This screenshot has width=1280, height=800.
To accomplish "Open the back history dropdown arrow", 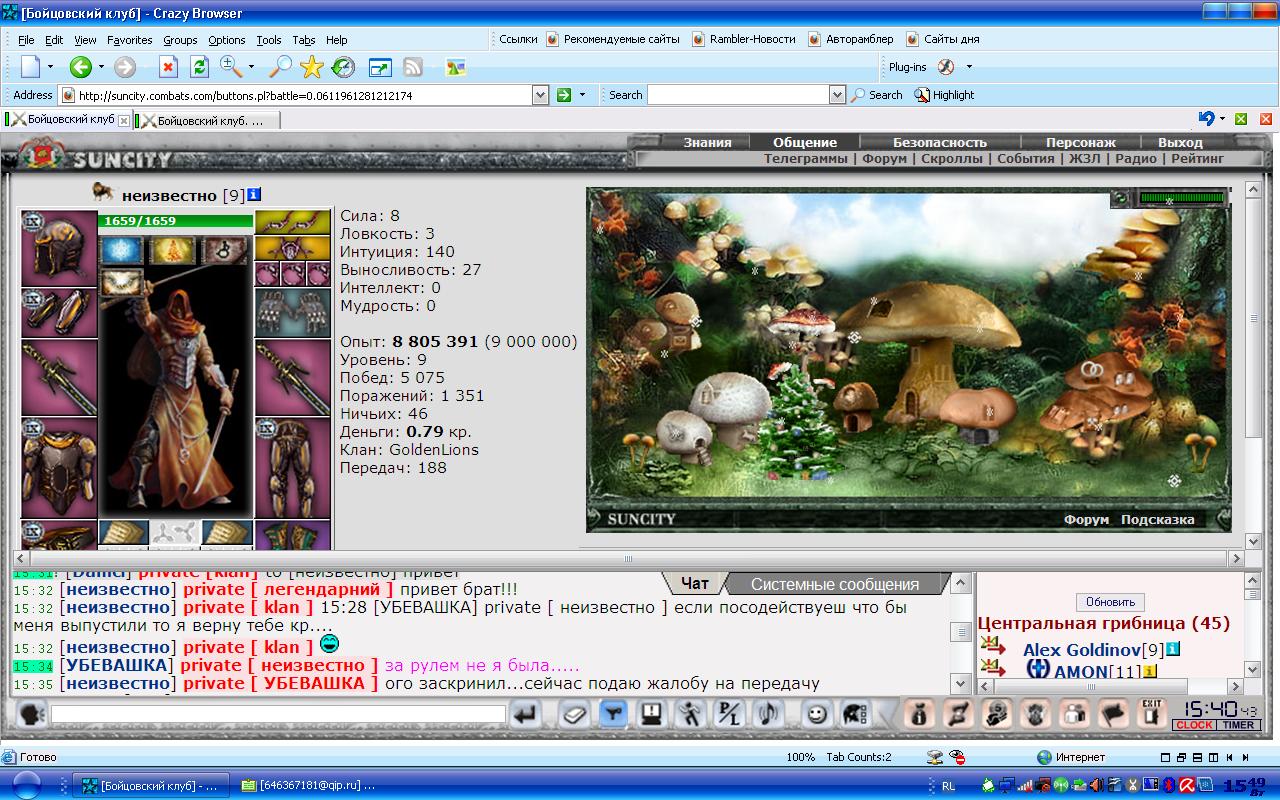I will [101, 67].
